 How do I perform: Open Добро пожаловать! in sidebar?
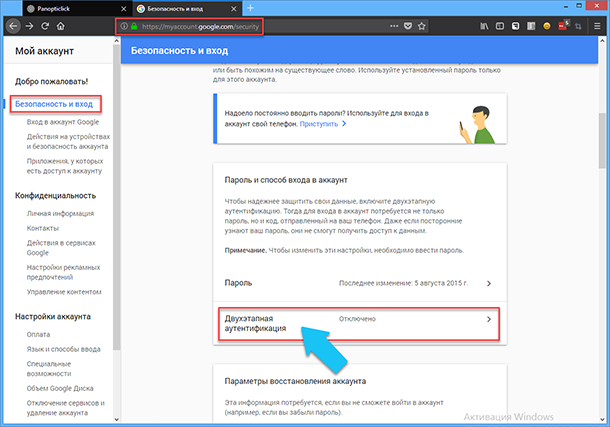(x=51, y=81)
